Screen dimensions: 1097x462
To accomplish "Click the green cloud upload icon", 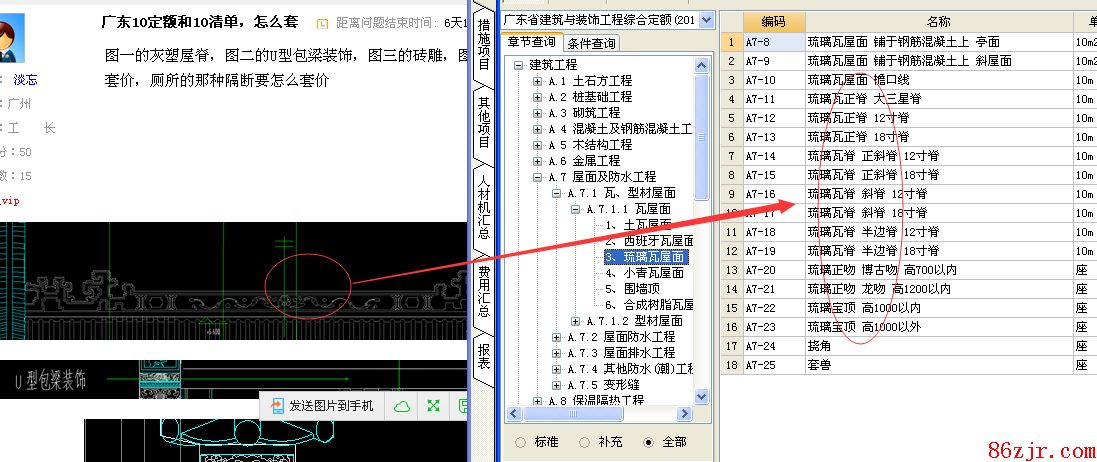I will click(x=401, y=406).
